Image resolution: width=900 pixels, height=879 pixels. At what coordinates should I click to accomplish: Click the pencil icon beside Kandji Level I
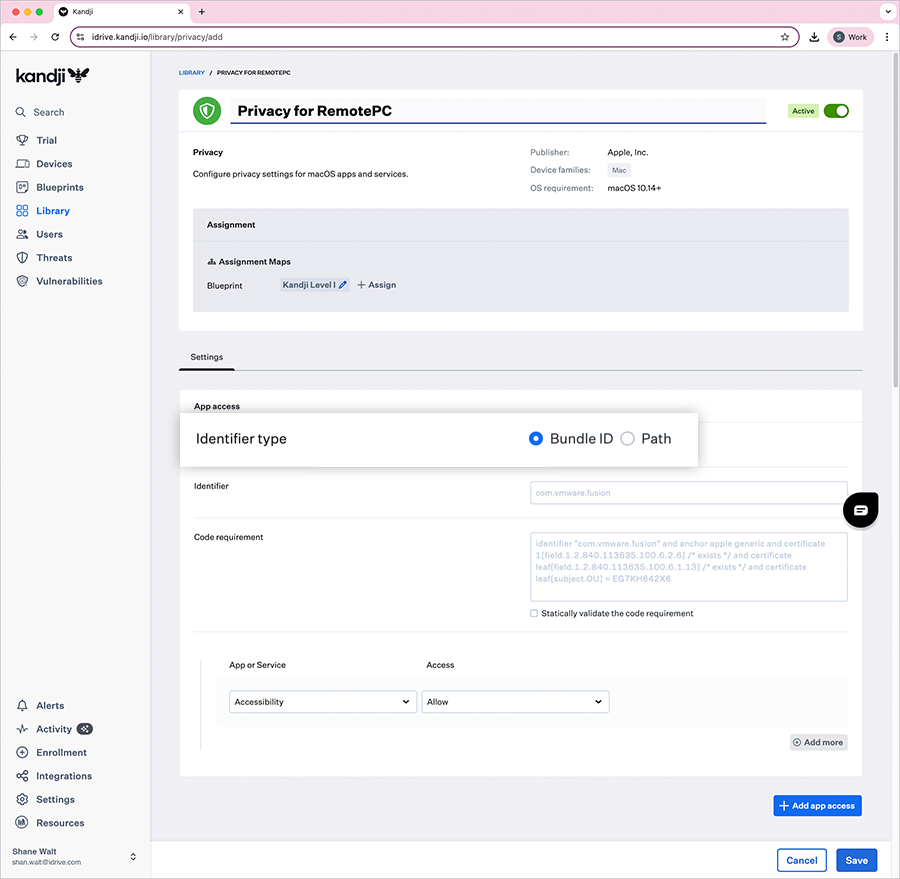343,285
